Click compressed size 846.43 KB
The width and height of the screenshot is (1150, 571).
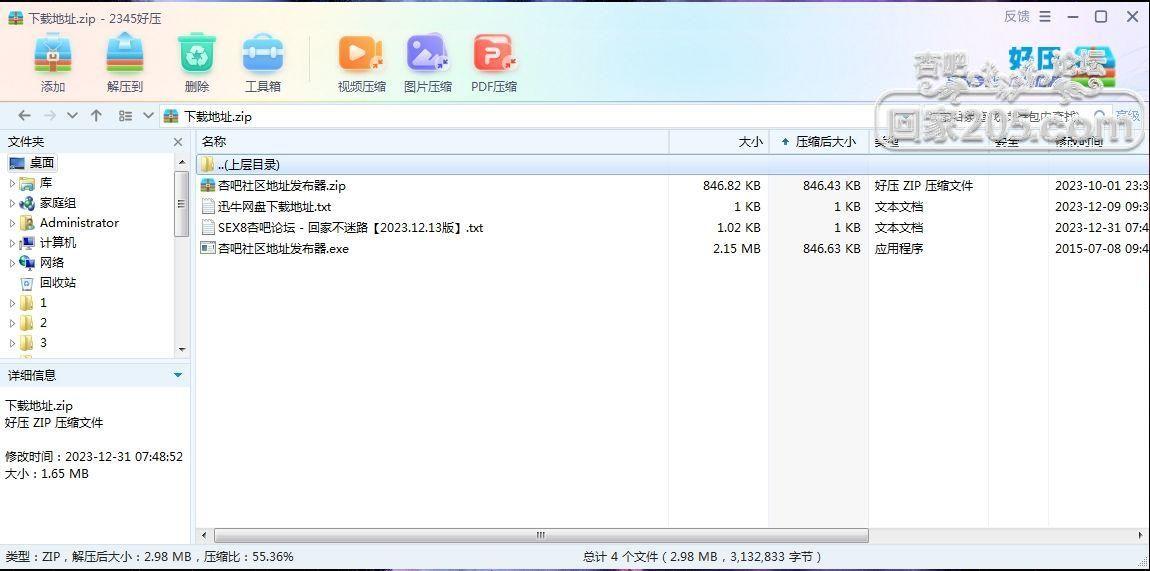(832, 186)
